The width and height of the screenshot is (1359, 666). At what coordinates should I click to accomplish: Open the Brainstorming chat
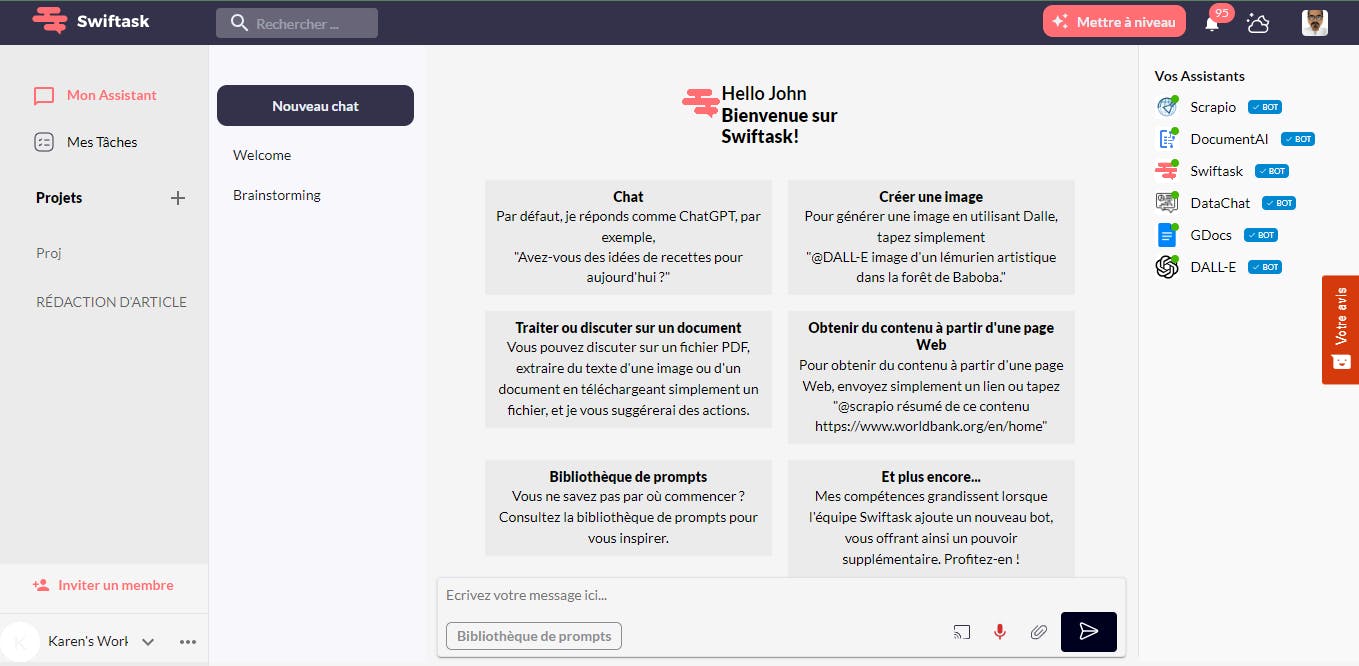[x=277, y=195]
